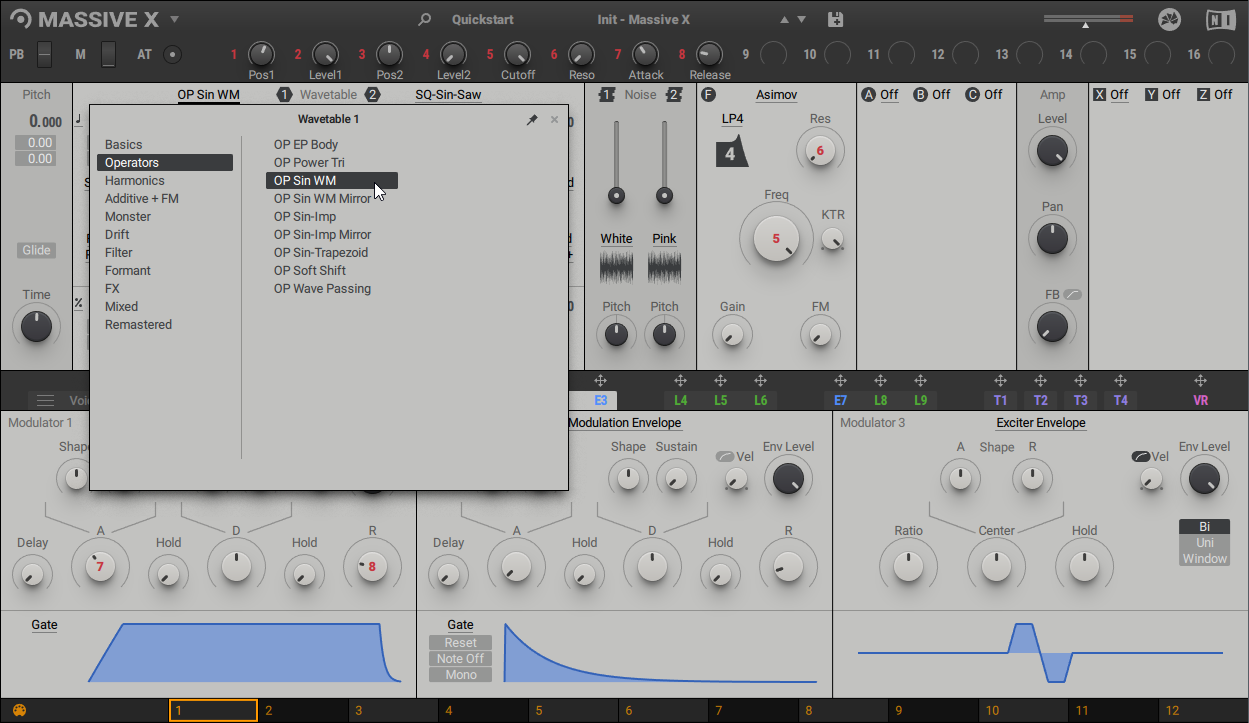
Task: Toggle the FB curve switch in Amp
Action: (1073, 295)
